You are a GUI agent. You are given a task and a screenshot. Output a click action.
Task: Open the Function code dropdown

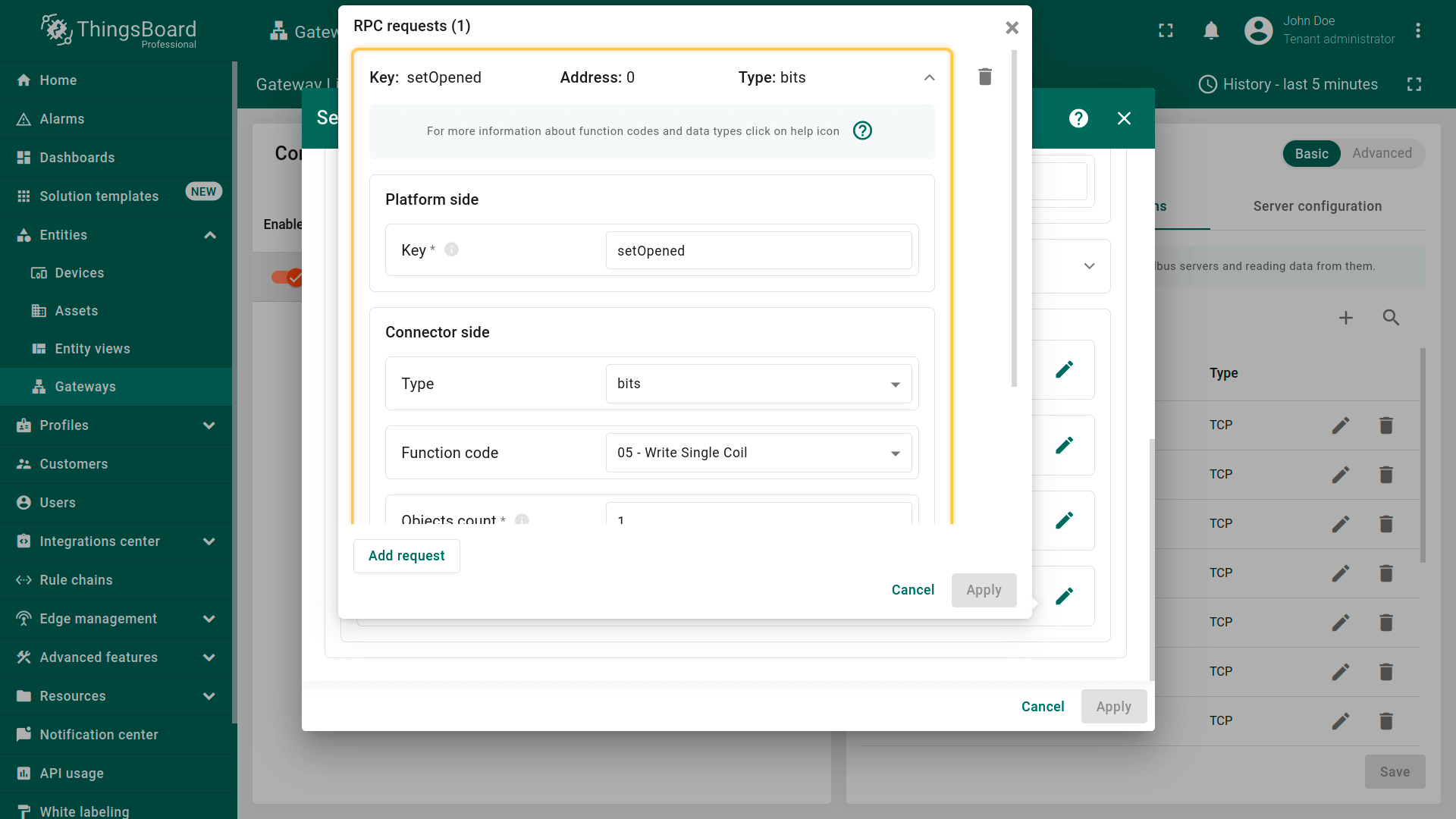click(x=758, y=453)
